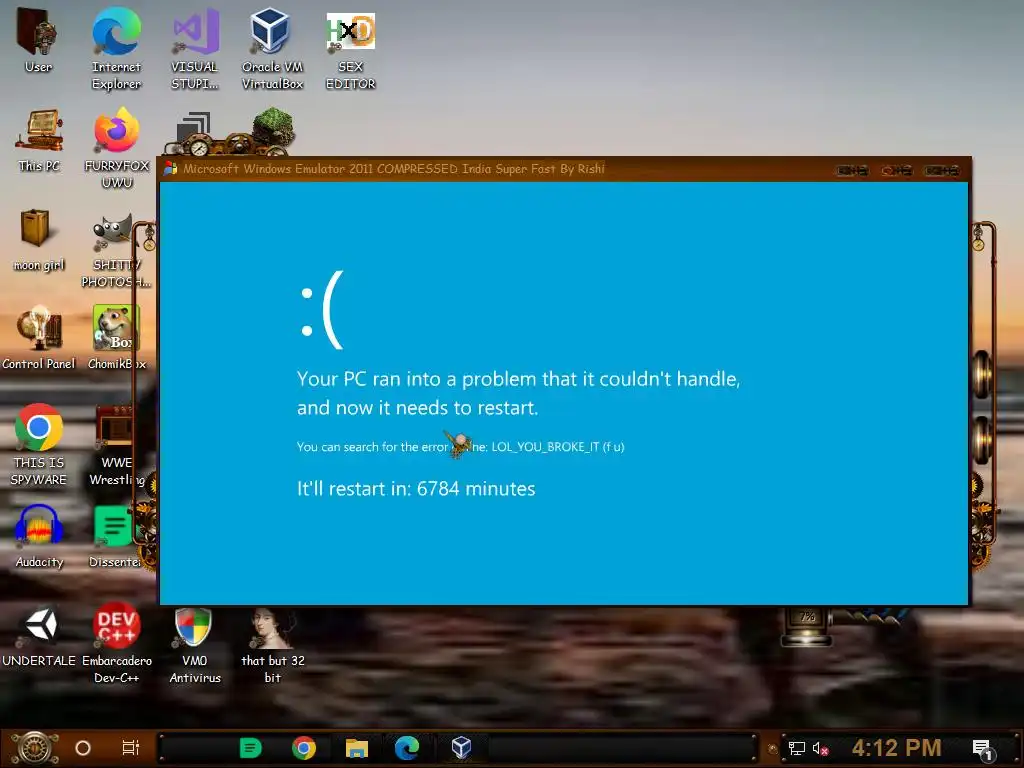Launch Oracle VM VirtualBox desktop icon

pos(272,50)
